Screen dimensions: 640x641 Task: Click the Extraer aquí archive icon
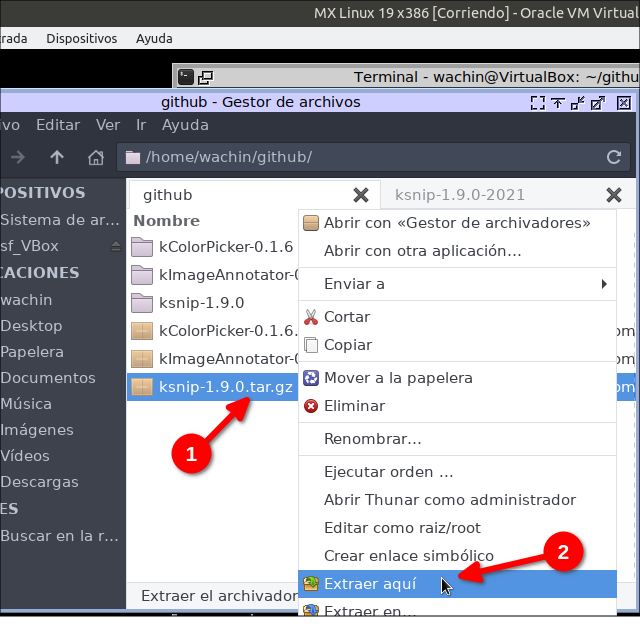coord(311,584)
